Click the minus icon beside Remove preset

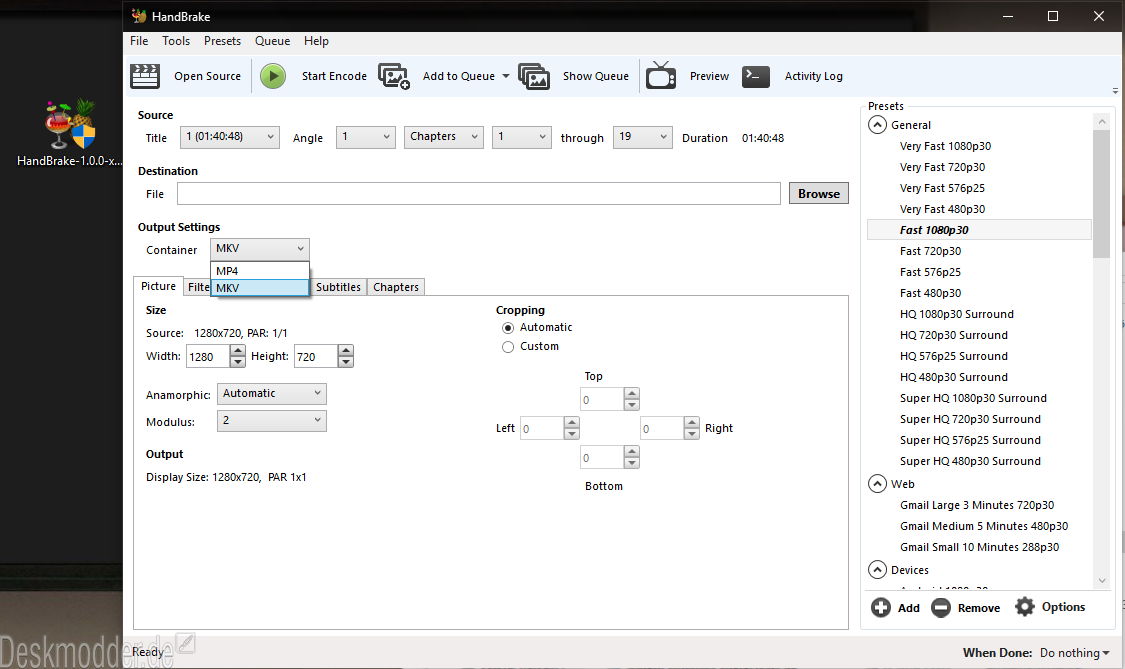[x=941, y=608]
